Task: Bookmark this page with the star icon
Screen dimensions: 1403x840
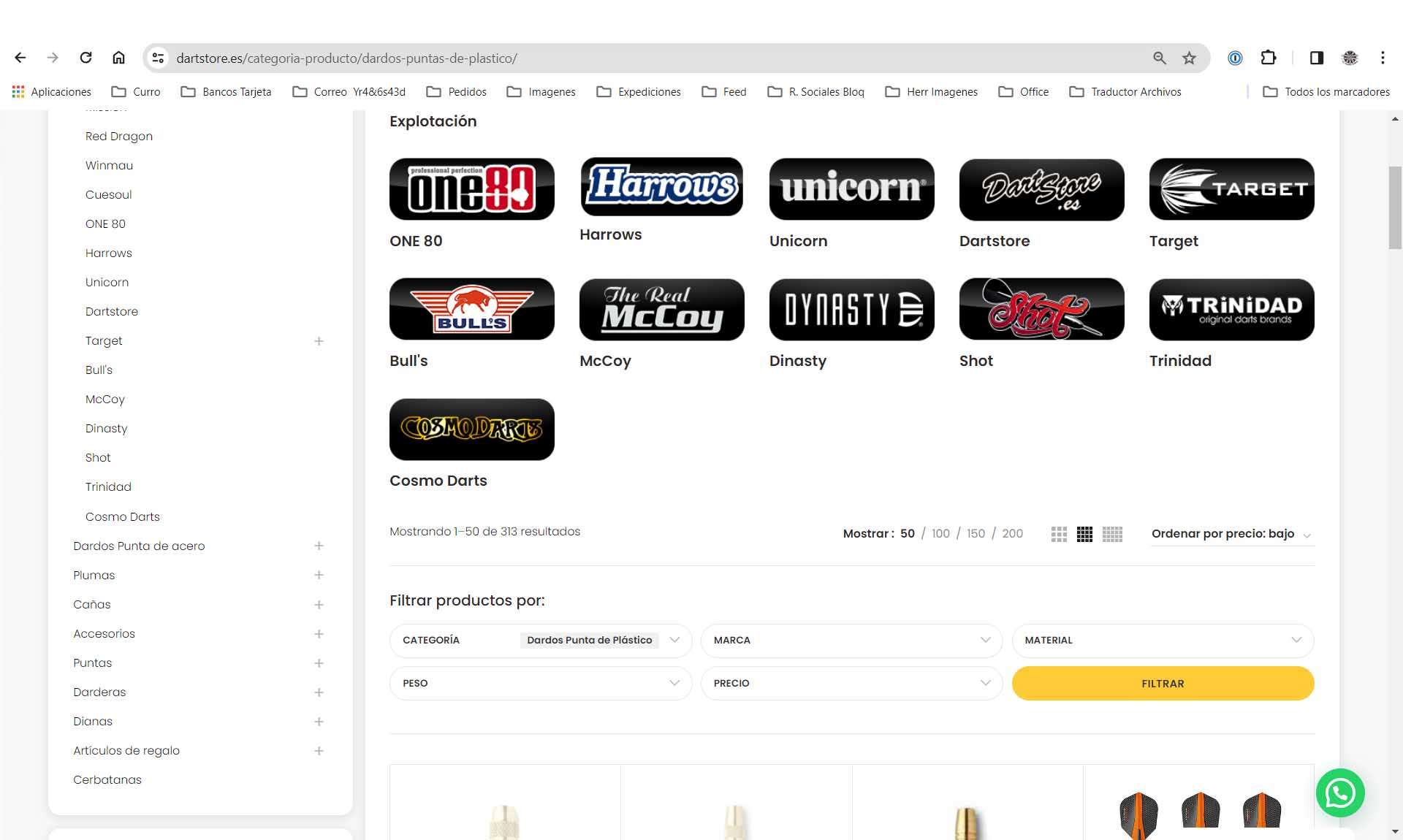Action: (x=1190, y=58)
